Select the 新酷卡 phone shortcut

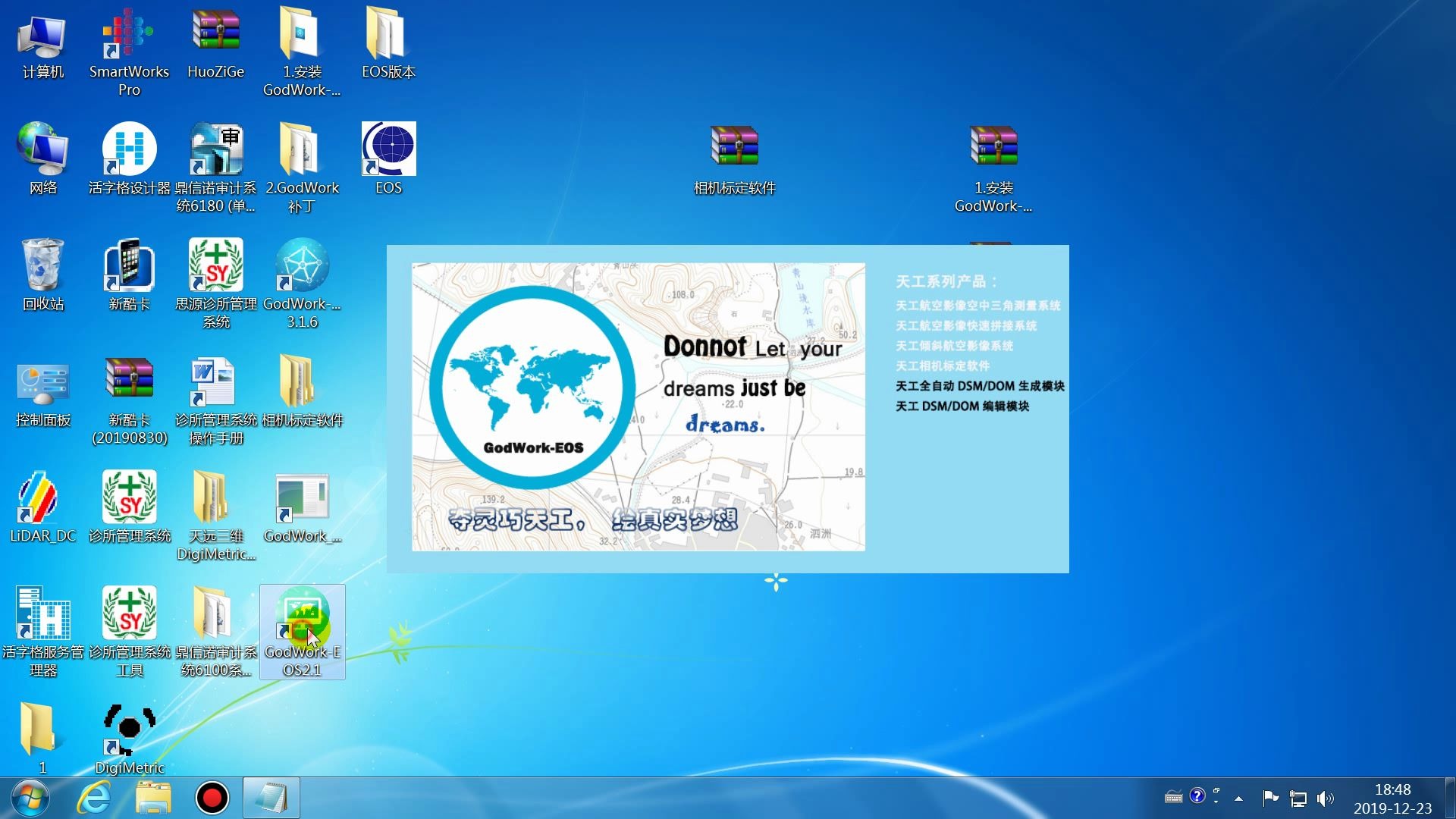coord(129,275)
